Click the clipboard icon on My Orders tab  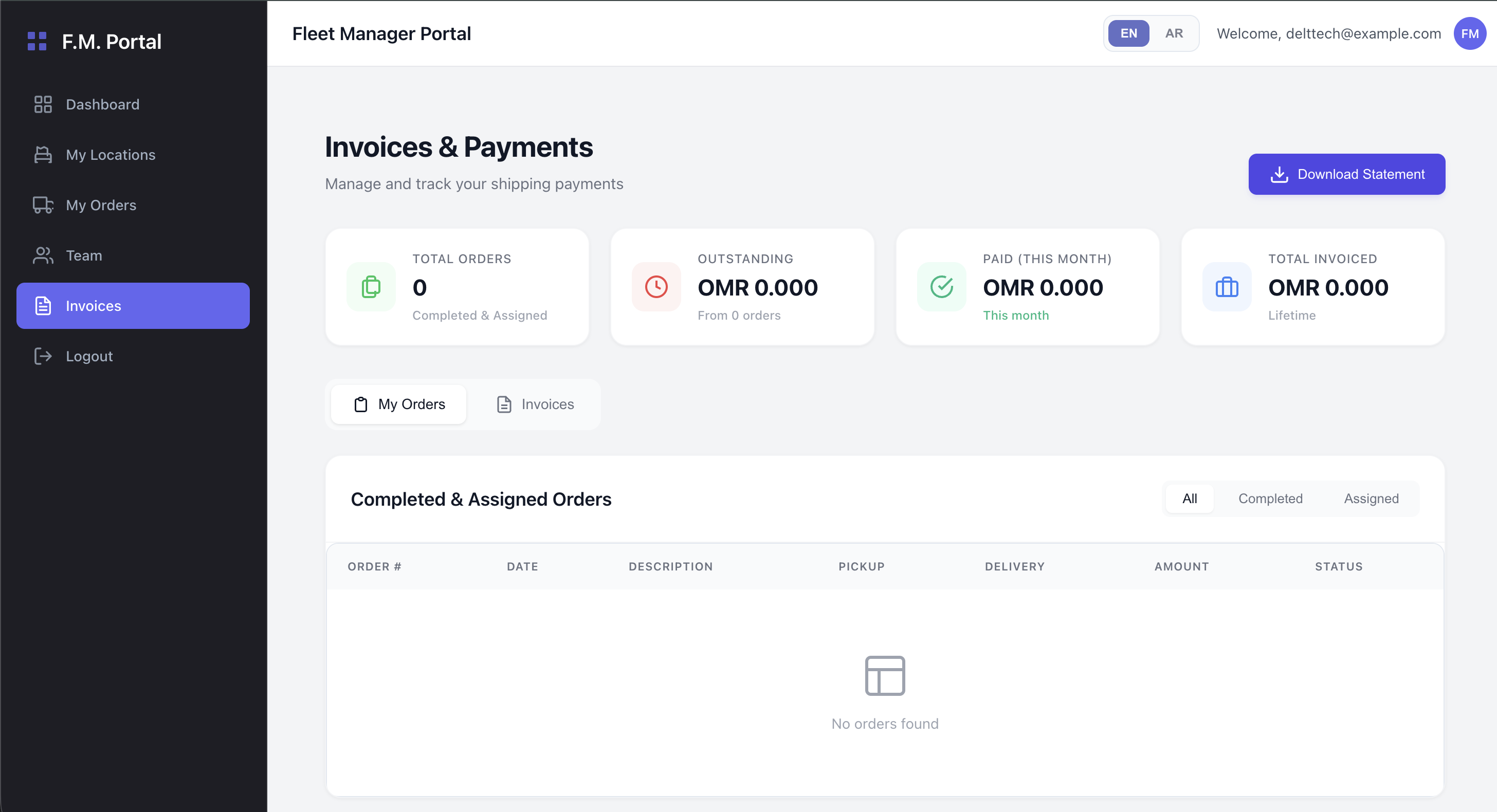point(361,404)
